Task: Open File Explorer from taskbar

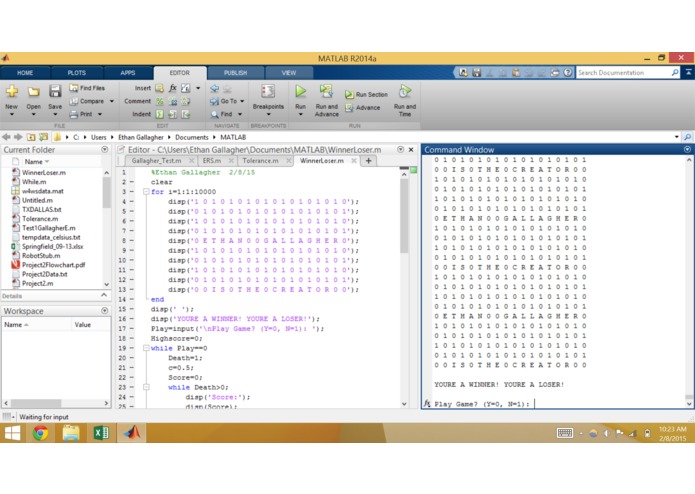Action: (71, 433)
